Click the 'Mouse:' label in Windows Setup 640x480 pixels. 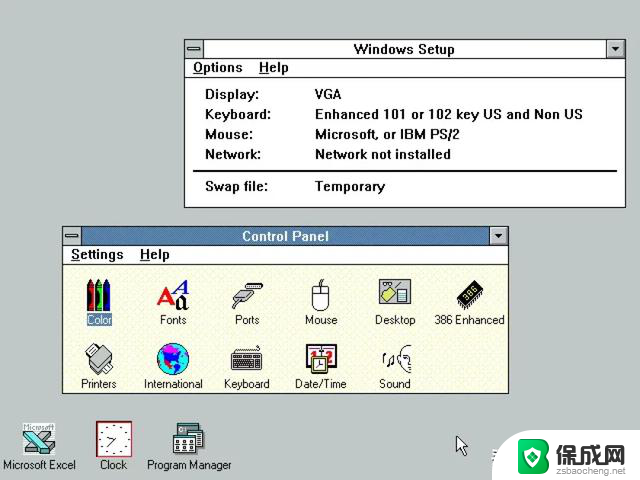(x=229, y=134)
